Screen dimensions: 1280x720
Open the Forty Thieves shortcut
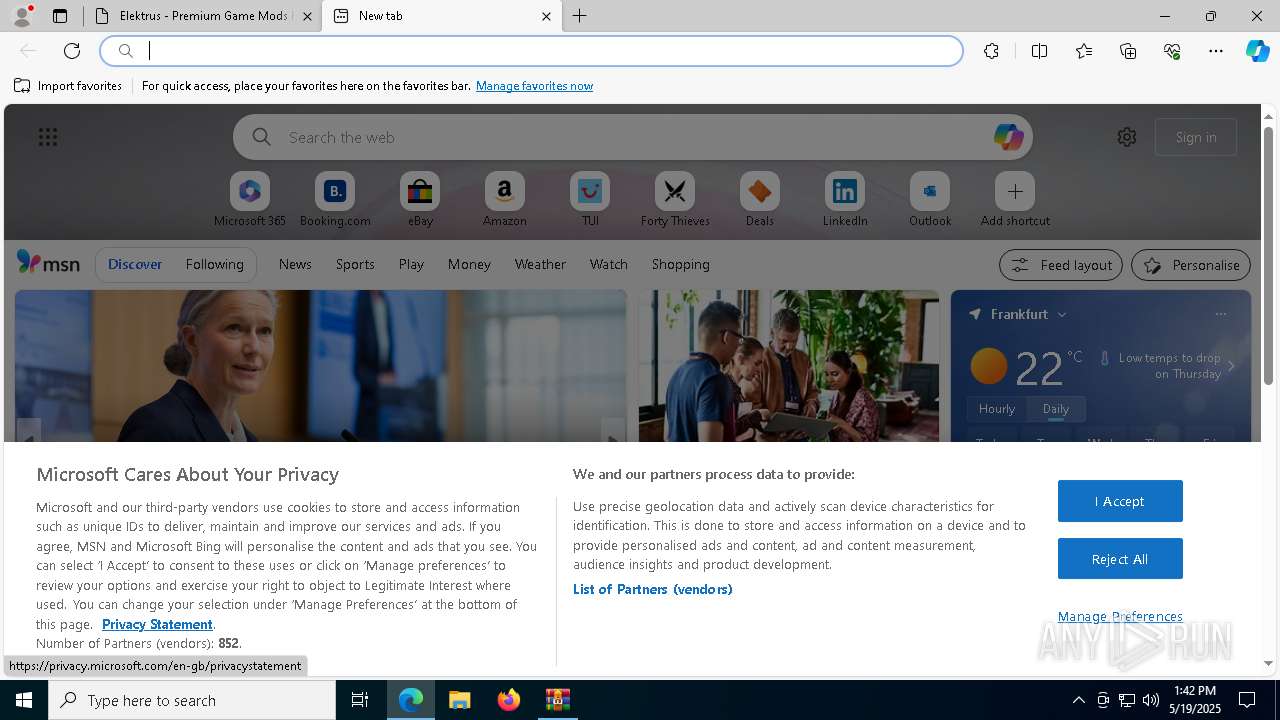675,199
